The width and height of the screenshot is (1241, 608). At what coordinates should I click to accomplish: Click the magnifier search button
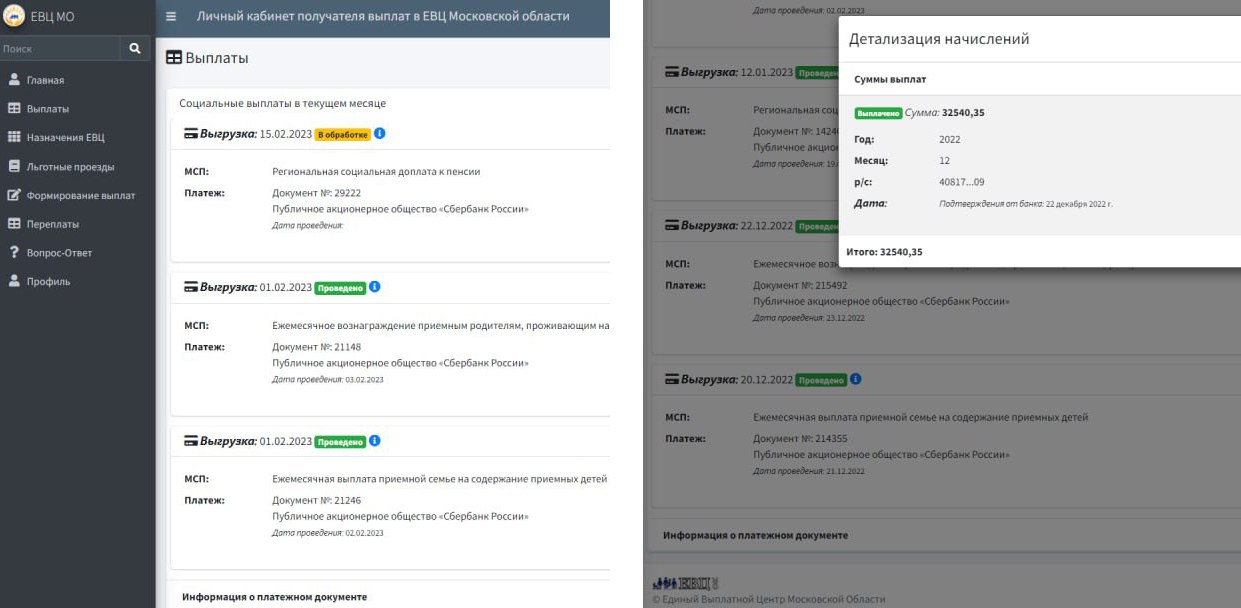[x=135, y=48]
